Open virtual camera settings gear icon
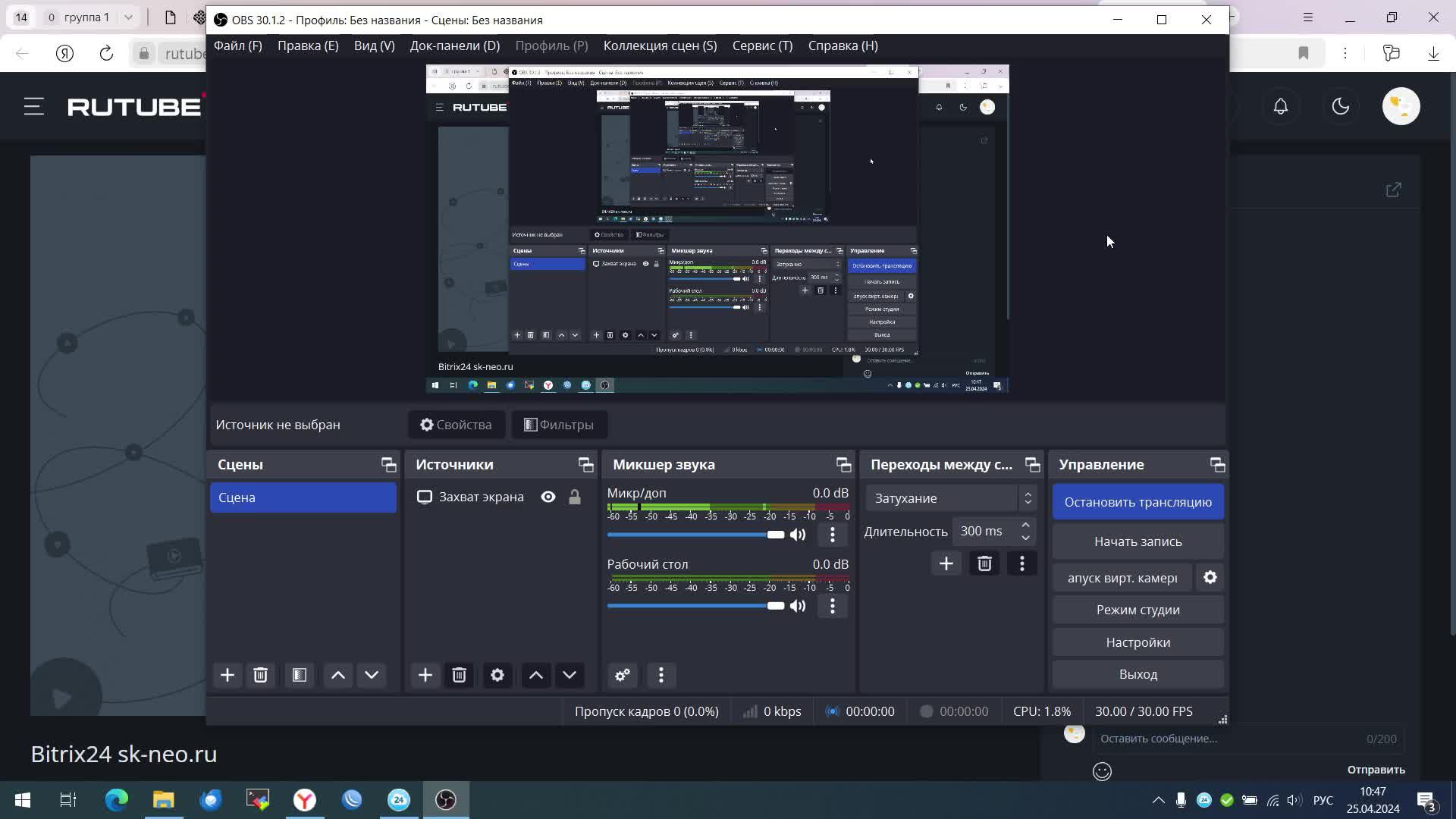Screen dimensions: 1456x819 click(1210, 578)
